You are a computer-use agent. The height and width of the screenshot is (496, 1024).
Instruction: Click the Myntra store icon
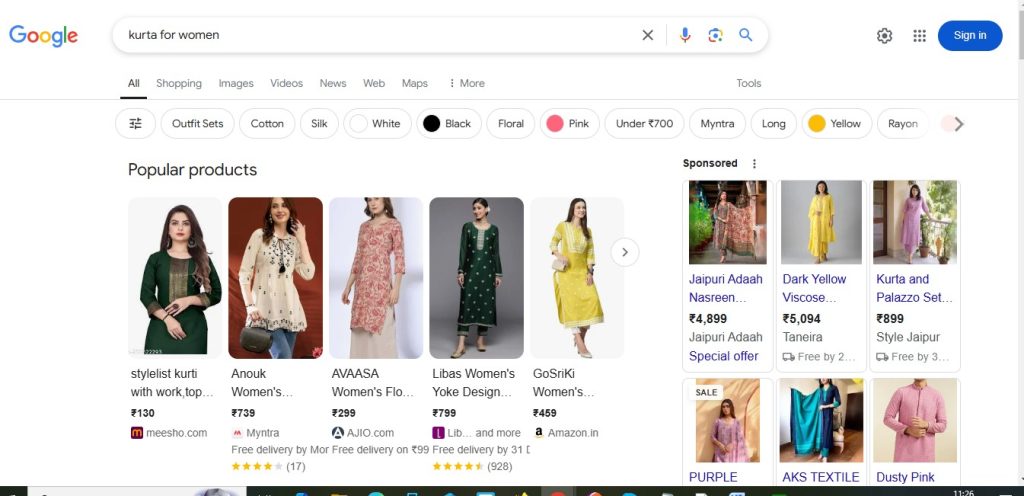[237, 433]
